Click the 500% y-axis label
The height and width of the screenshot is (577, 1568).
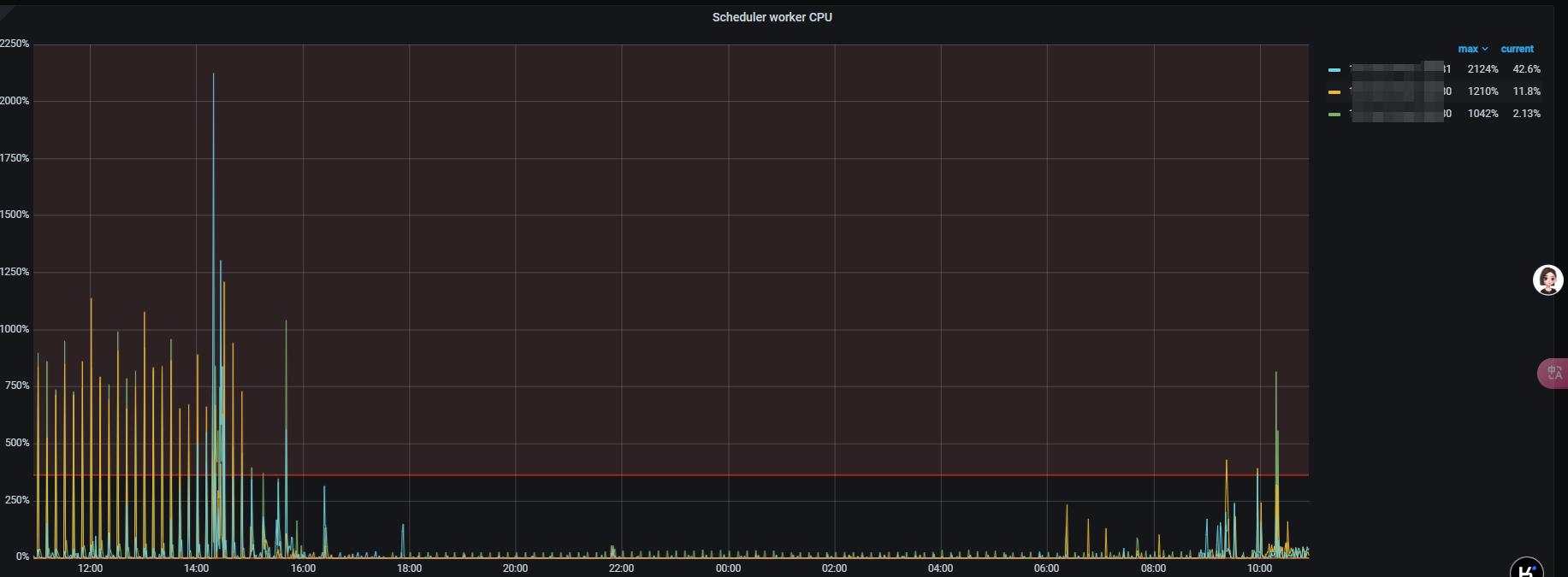[x=17, y=443]
